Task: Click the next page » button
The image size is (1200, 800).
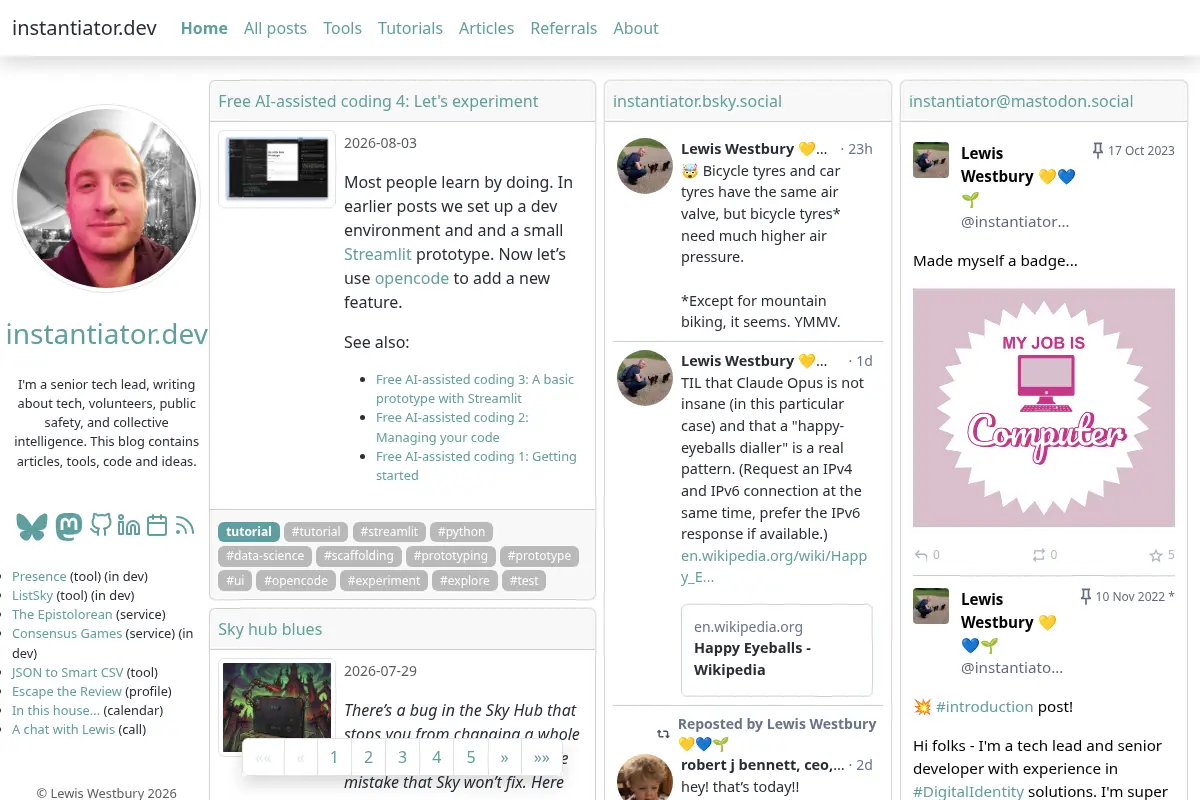Action: (x=505, y=758)
